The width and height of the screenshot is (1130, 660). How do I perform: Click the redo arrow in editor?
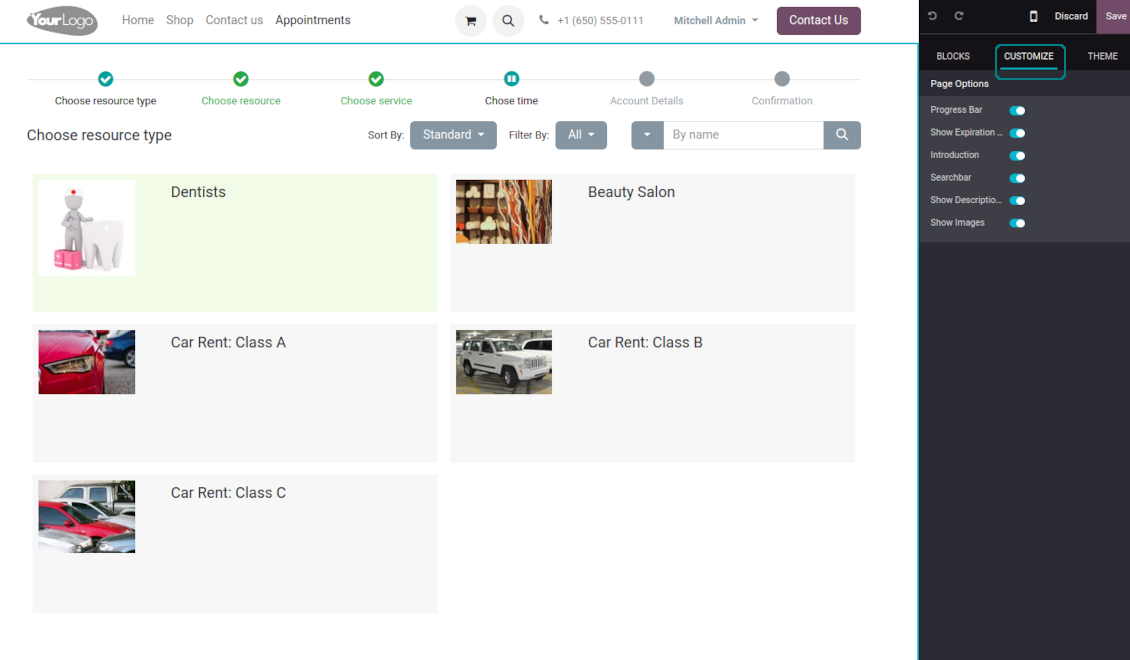point(959,16)
